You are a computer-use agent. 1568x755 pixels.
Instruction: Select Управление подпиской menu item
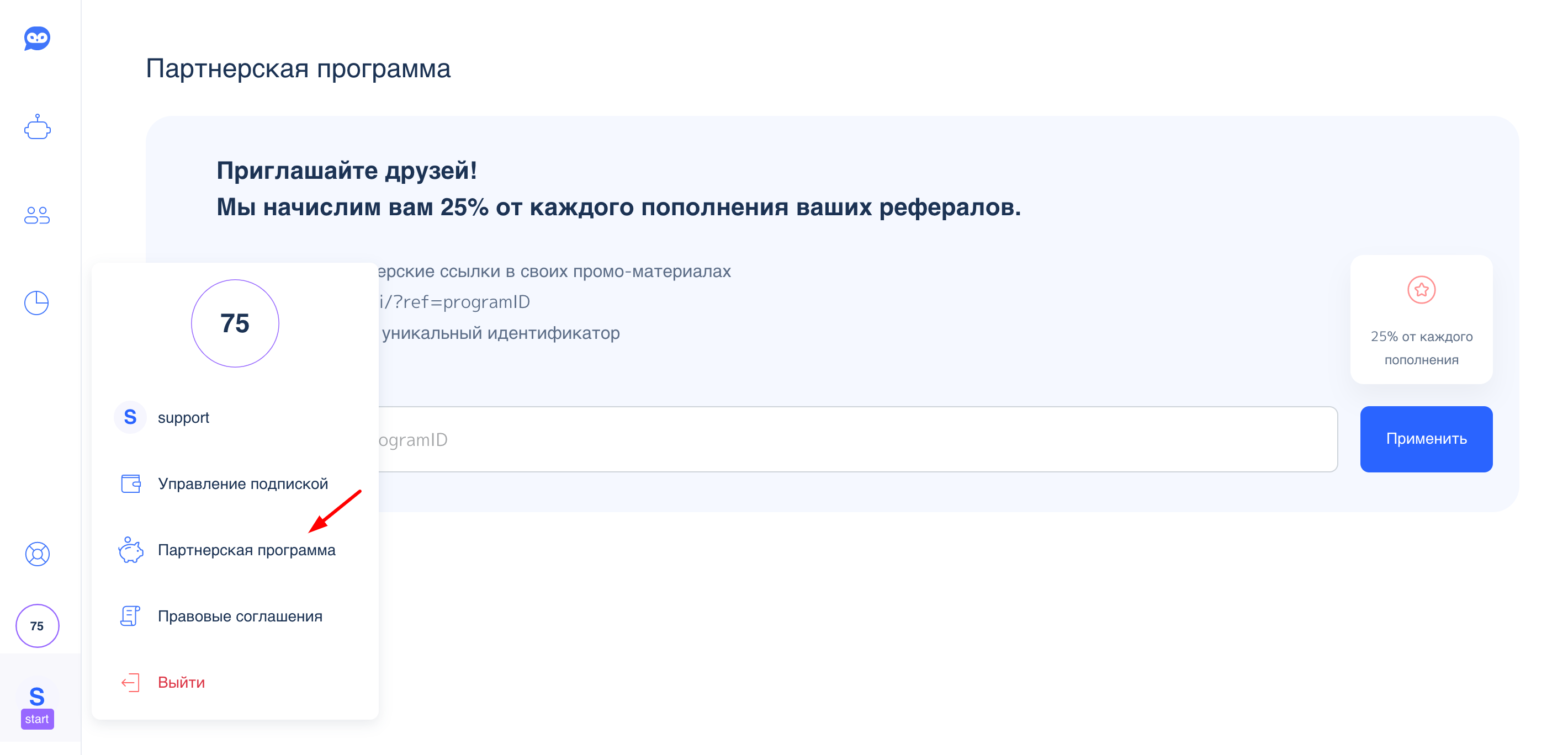pyautogui.click(x=242, y=483)
